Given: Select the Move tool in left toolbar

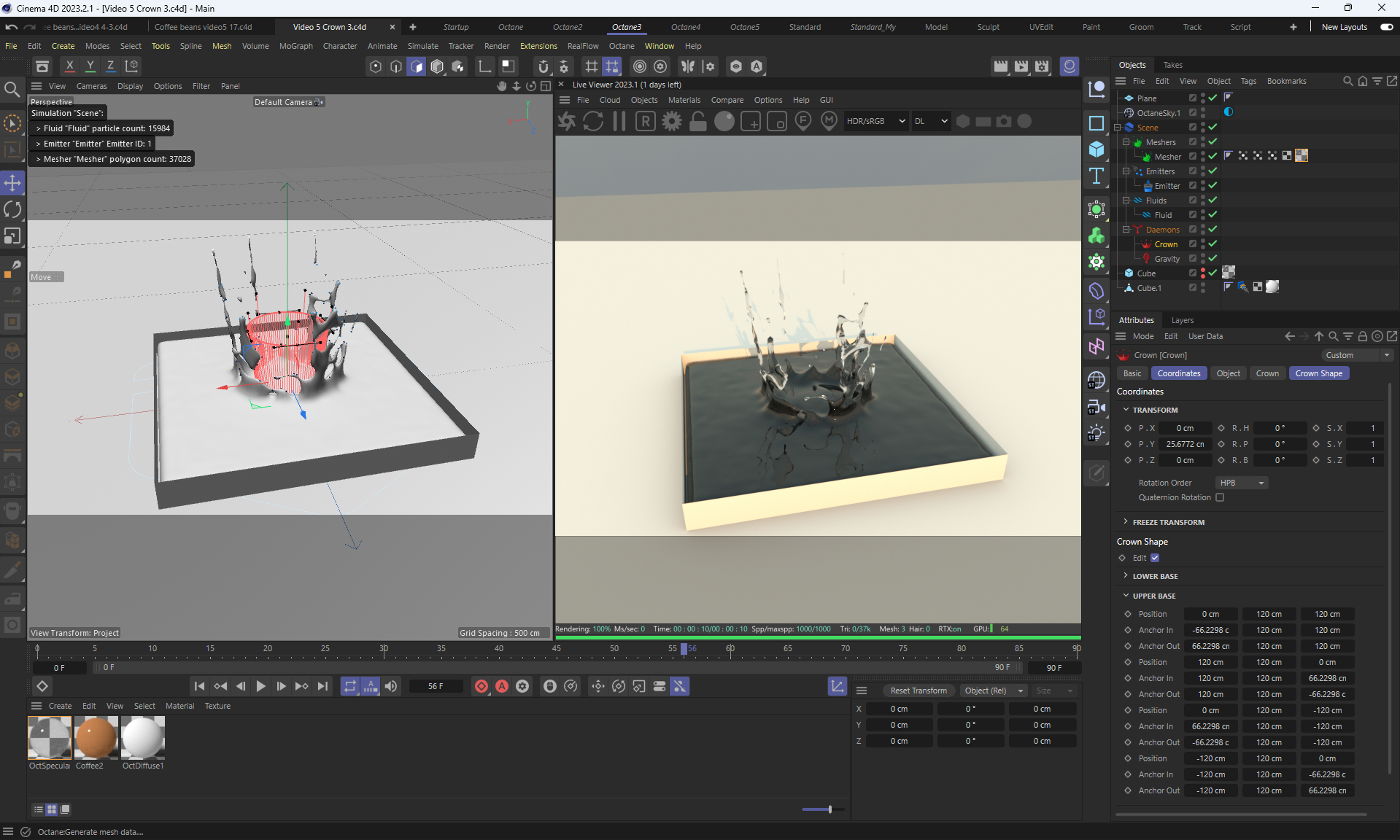Looking at the screenshot, I should [x=12, y=183].
